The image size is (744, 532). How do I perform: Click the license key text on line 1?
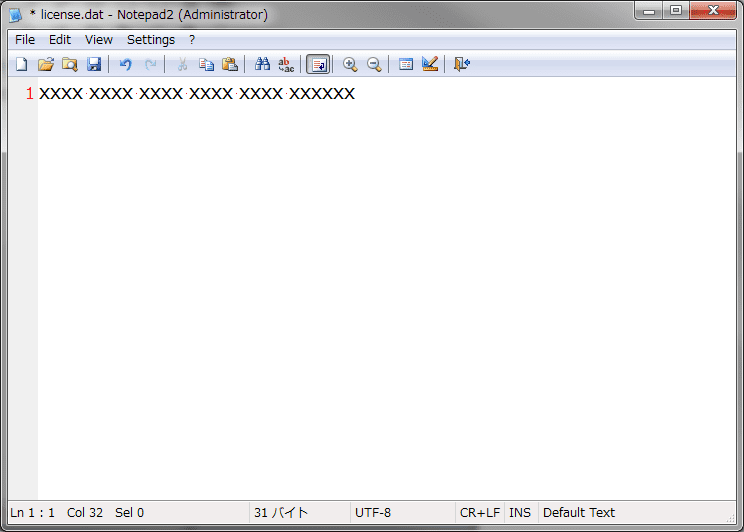197,93
